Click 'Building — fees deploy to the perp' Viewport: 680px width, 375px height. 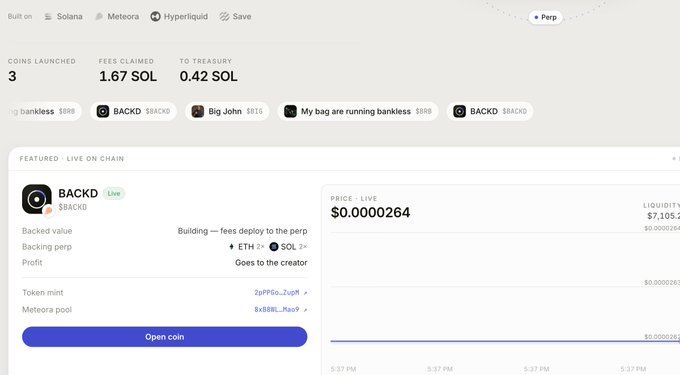[242, 231]
